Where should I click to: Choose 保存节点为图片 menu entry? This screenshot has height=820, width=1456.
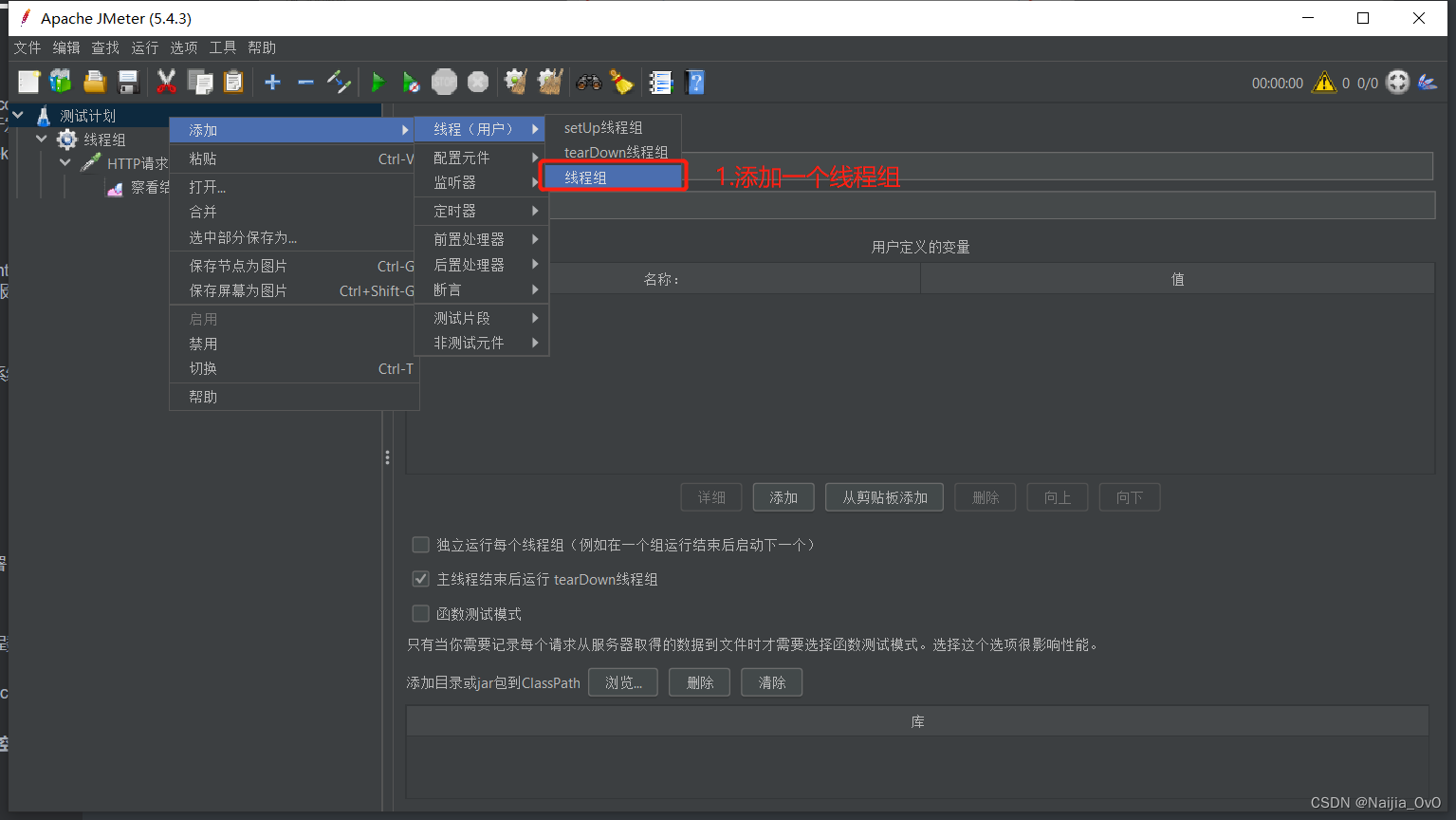point(292,266)
